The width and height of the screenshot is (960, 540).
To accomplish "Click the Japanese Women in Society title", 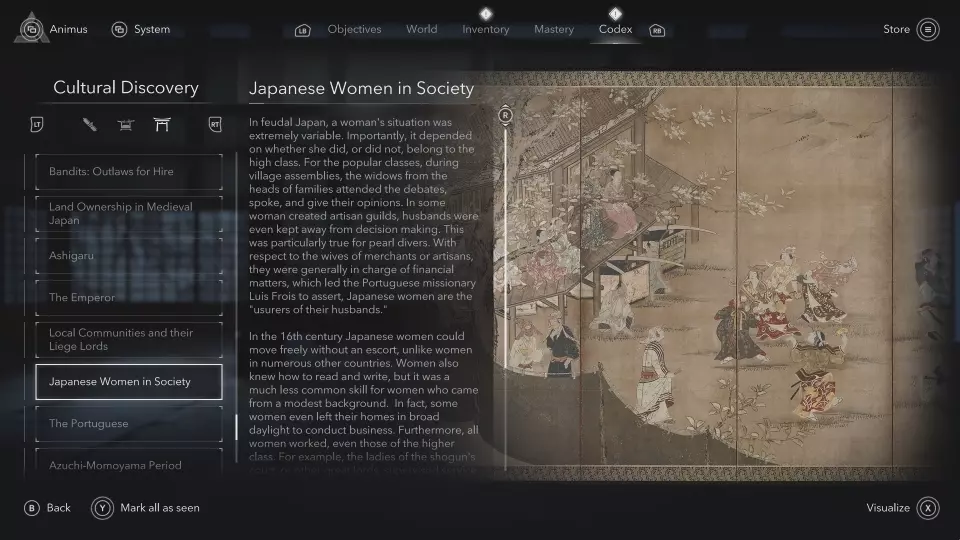I will click(361, 88).
